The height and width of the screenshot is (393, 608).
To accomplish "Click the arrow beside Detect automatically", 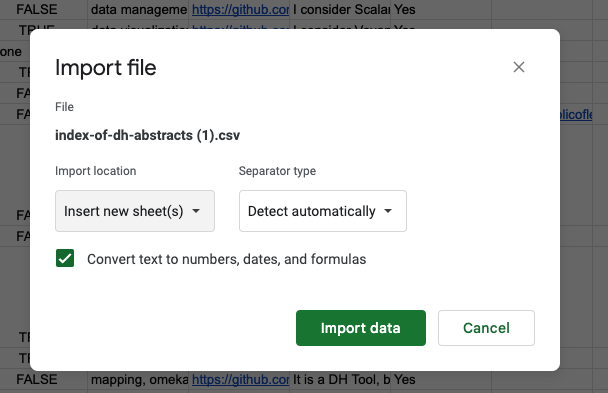I will (388, 211).
